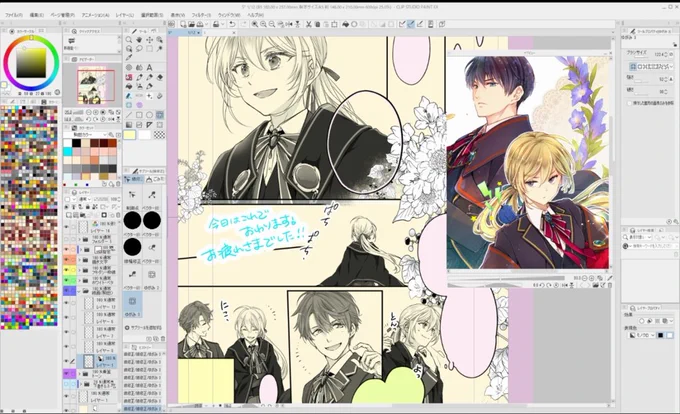The height and width of the screenshot is (414, 680).
Task: Select the Move layer arrows tool
Action: click(150, 39)
